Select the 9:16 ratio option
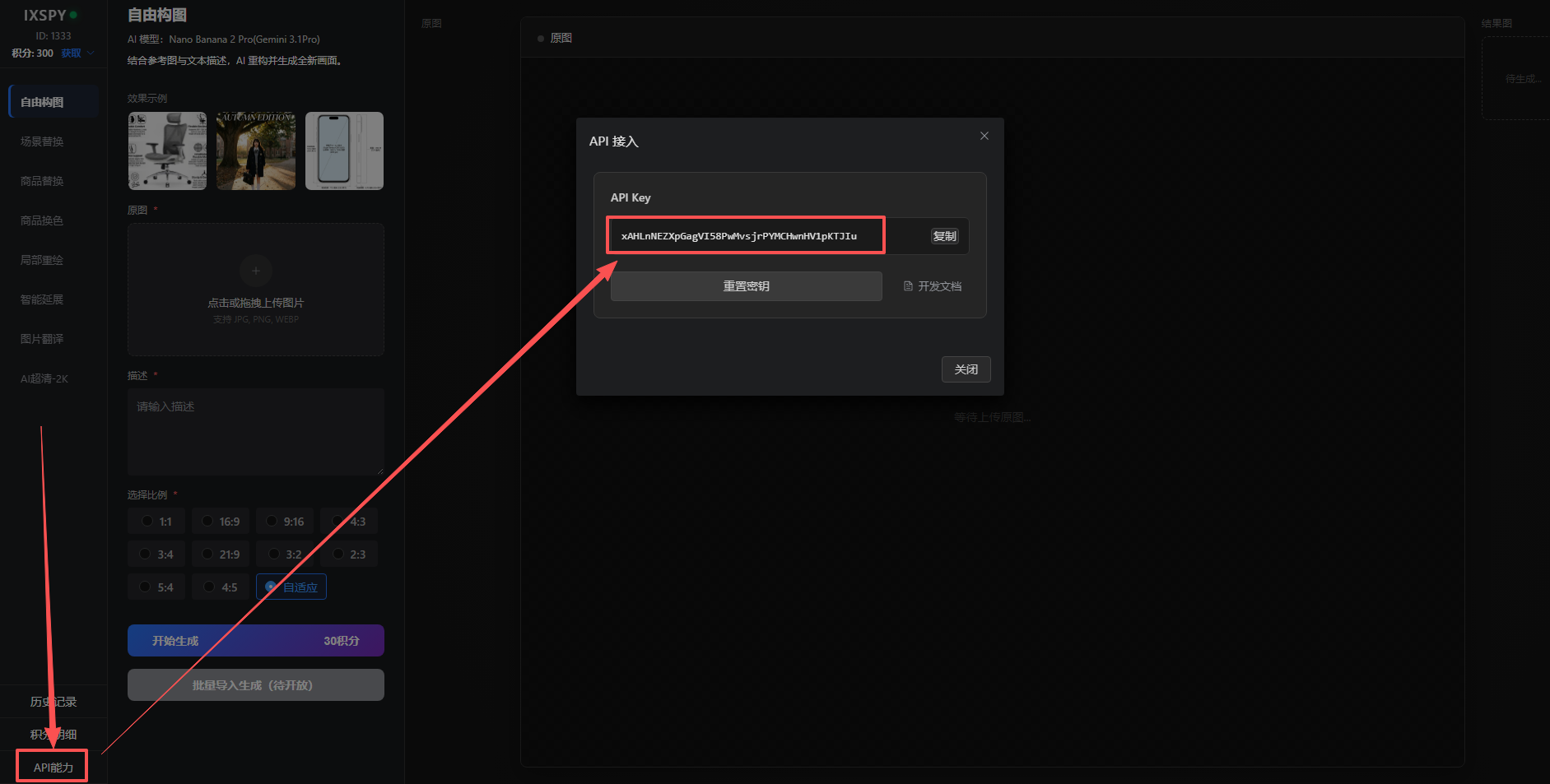1550x784 pixels. coord(285,522)
